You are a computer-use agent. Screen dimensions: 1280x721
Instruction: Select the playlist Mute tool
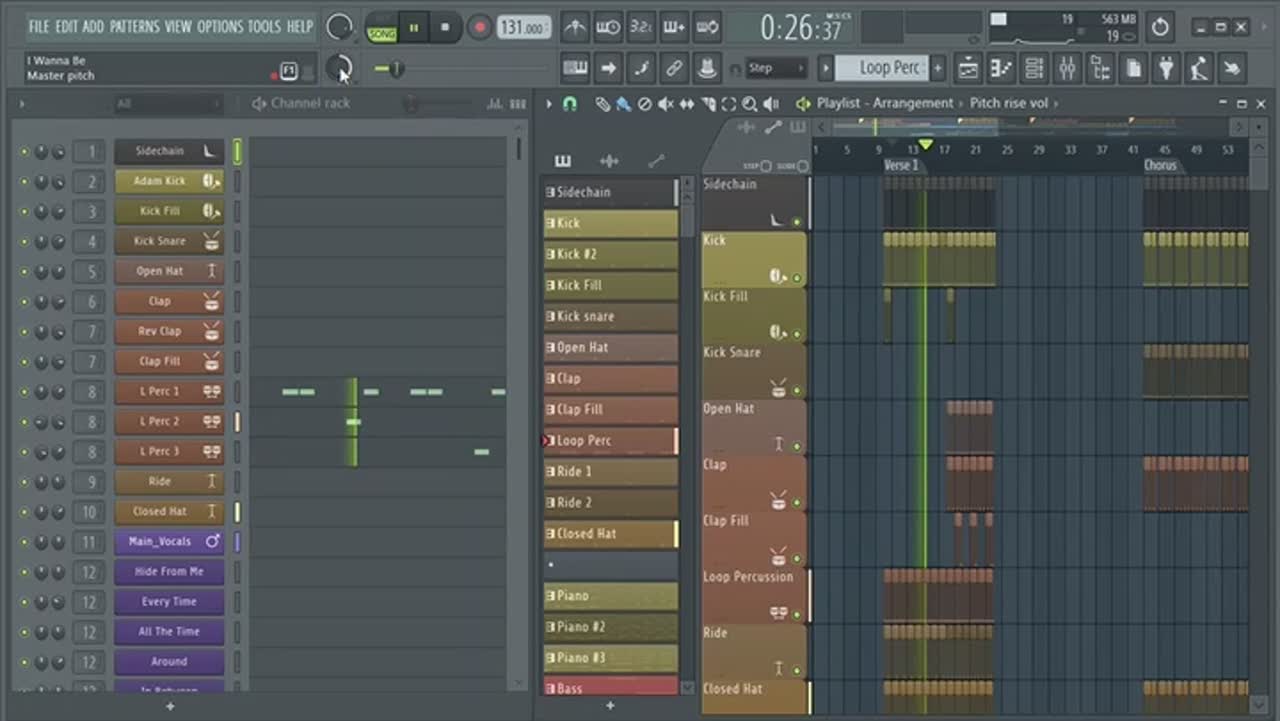click(666, 104)
